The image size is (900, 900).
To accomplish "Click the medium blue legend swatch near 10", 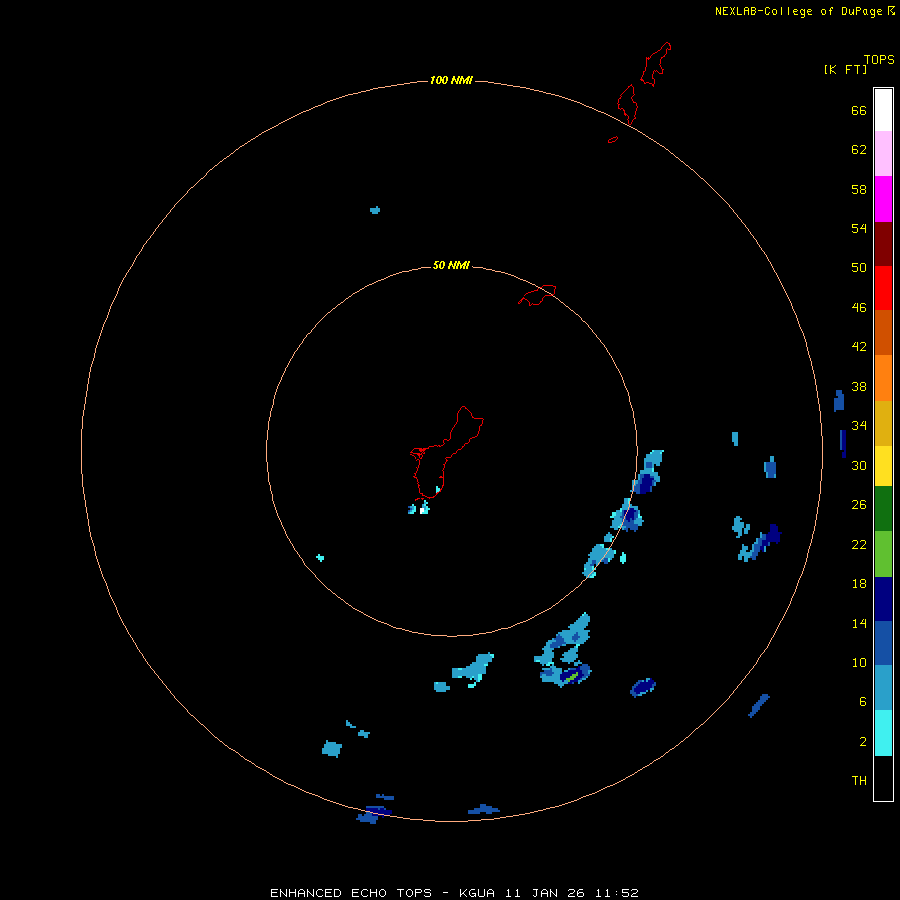I will tap(883, 643).
